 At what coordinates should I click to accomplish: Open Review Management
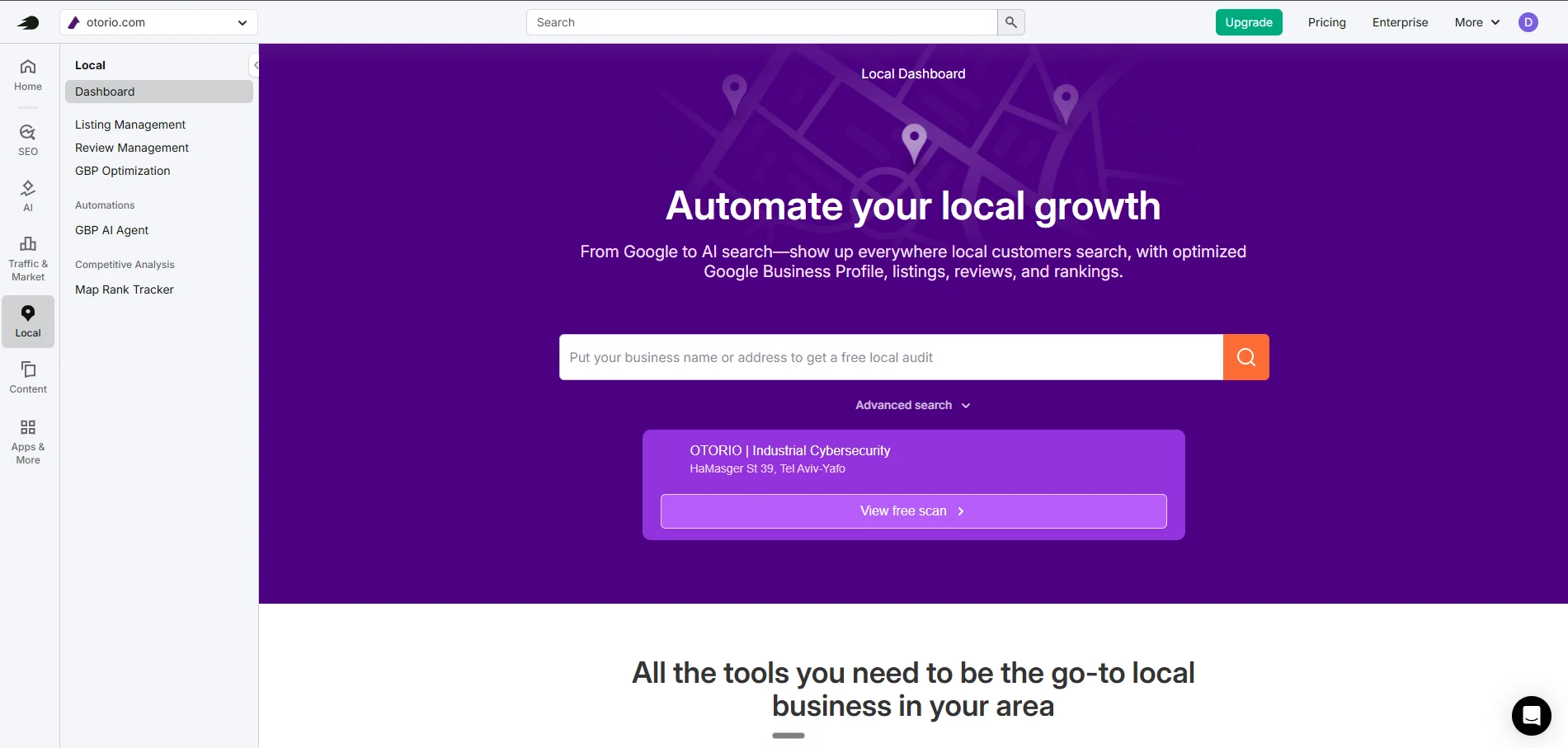pyautogui.click(x=132, y=148)
